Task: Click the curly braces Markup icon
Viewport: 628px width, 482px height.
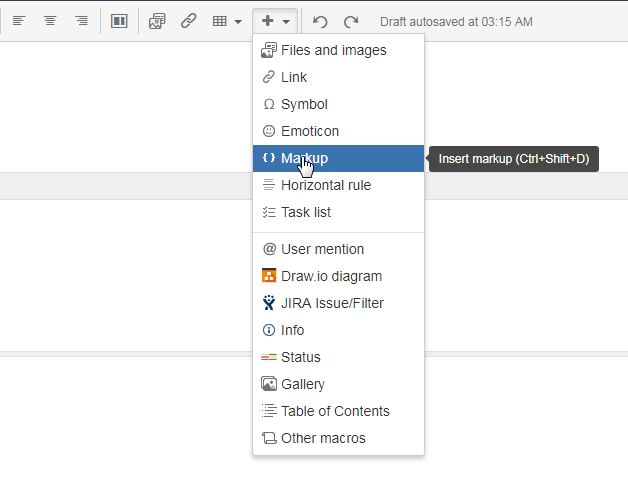Action: click(269, 157)
